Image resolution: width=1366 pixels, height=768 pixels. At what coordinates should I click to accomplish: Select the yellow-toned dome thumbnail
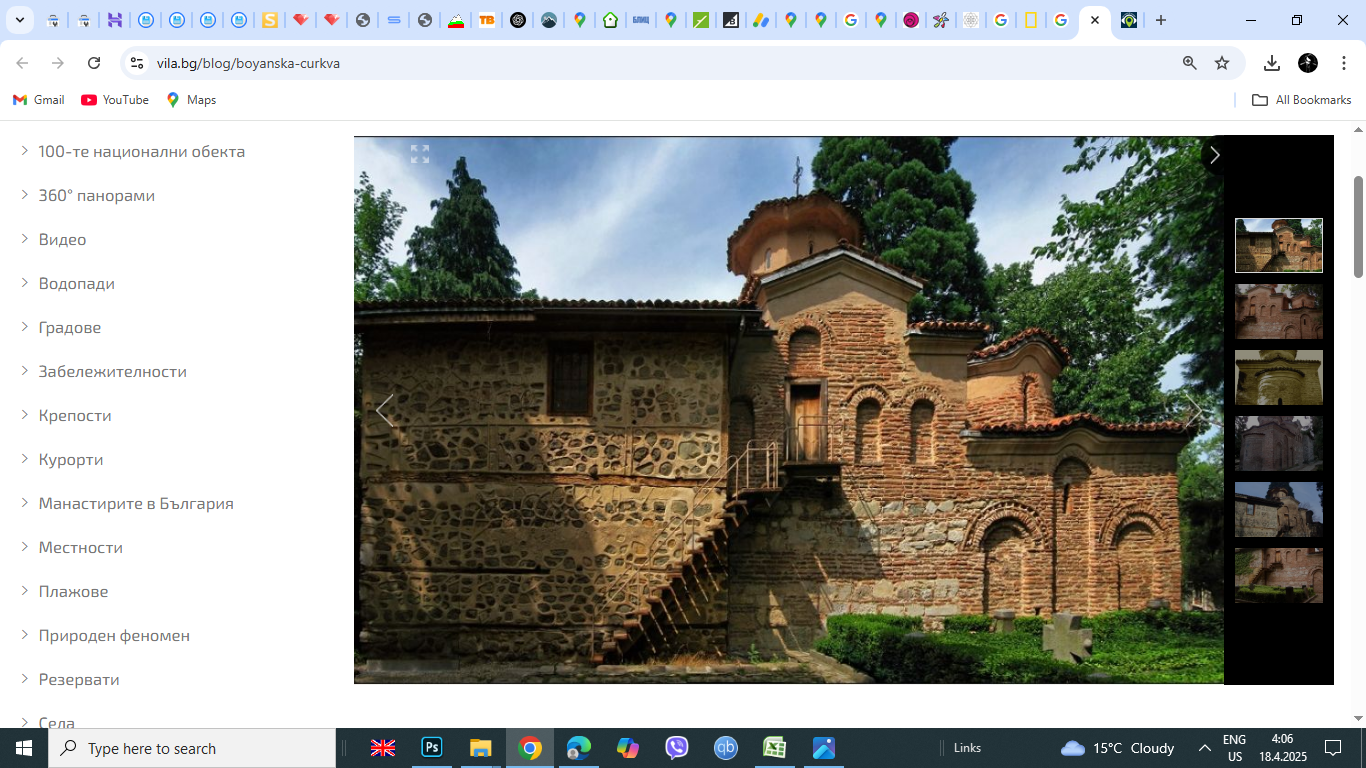[1279, 377]
